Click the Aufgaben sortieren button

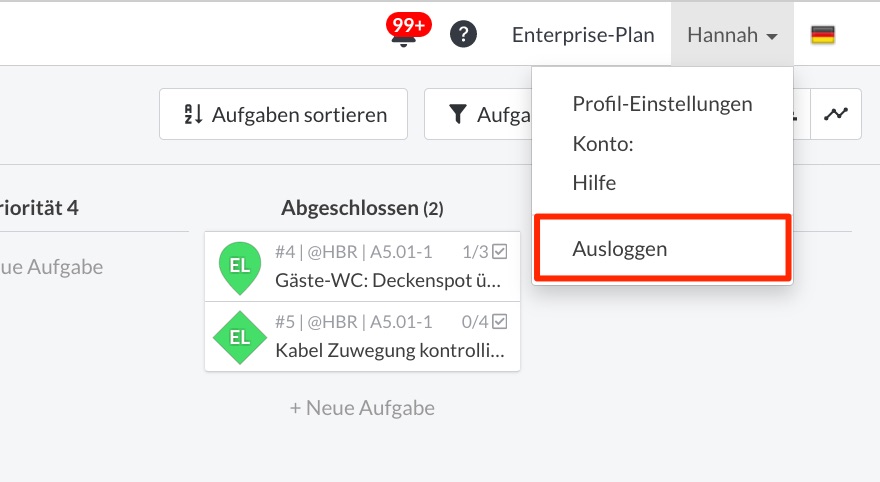click(283, 114)
